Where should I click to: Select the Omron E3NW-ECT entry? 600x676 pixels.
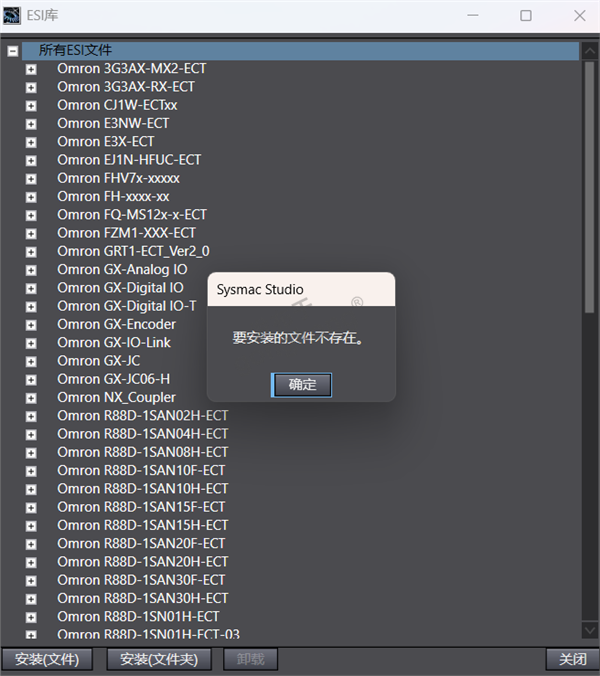[x=113, y=123]
